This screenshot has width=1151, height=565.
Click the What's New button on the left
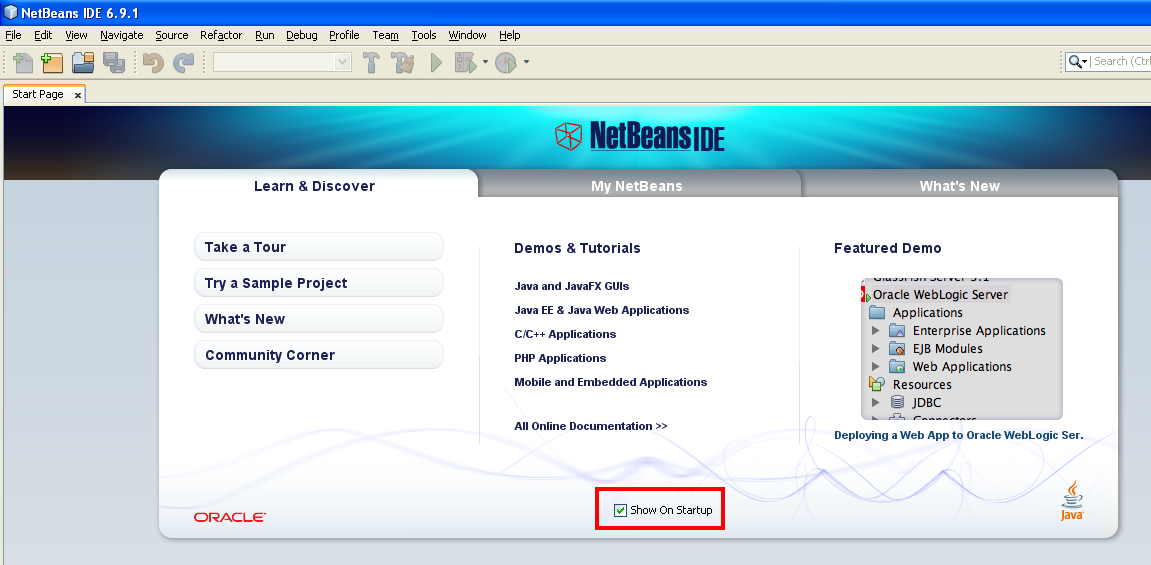pos(319,318)
